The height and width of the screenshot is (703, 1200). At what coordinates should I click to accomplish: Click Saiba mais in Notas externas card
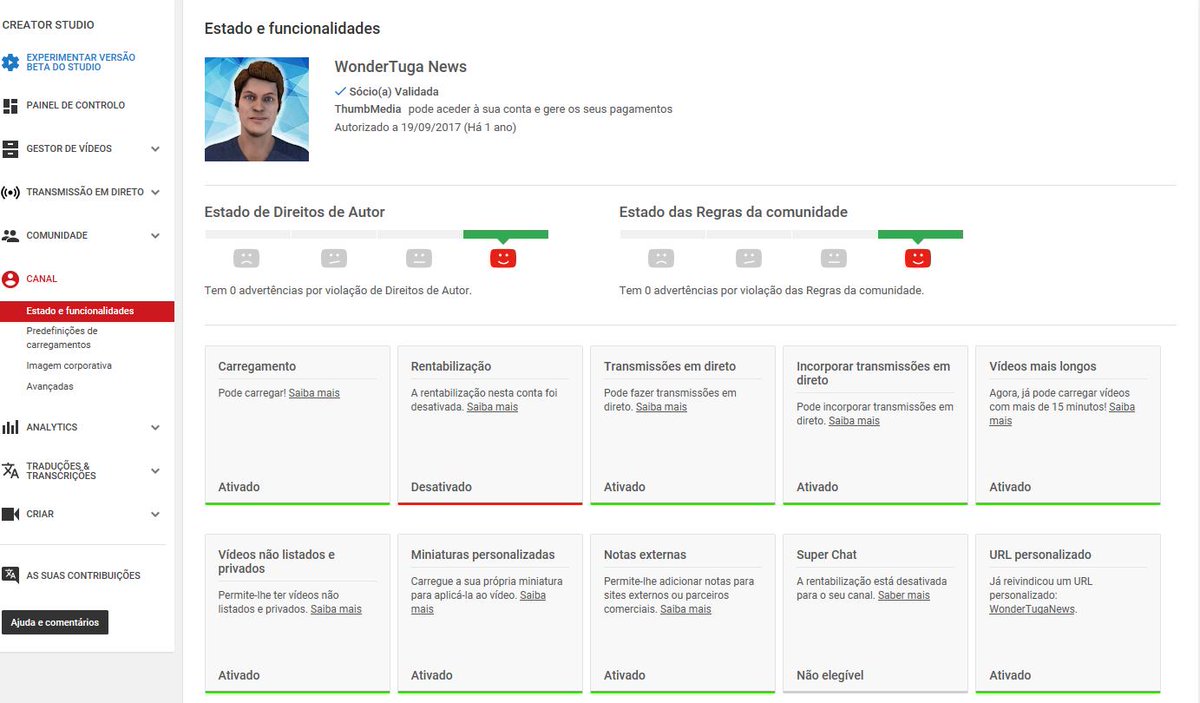click(x=685, y=609)
